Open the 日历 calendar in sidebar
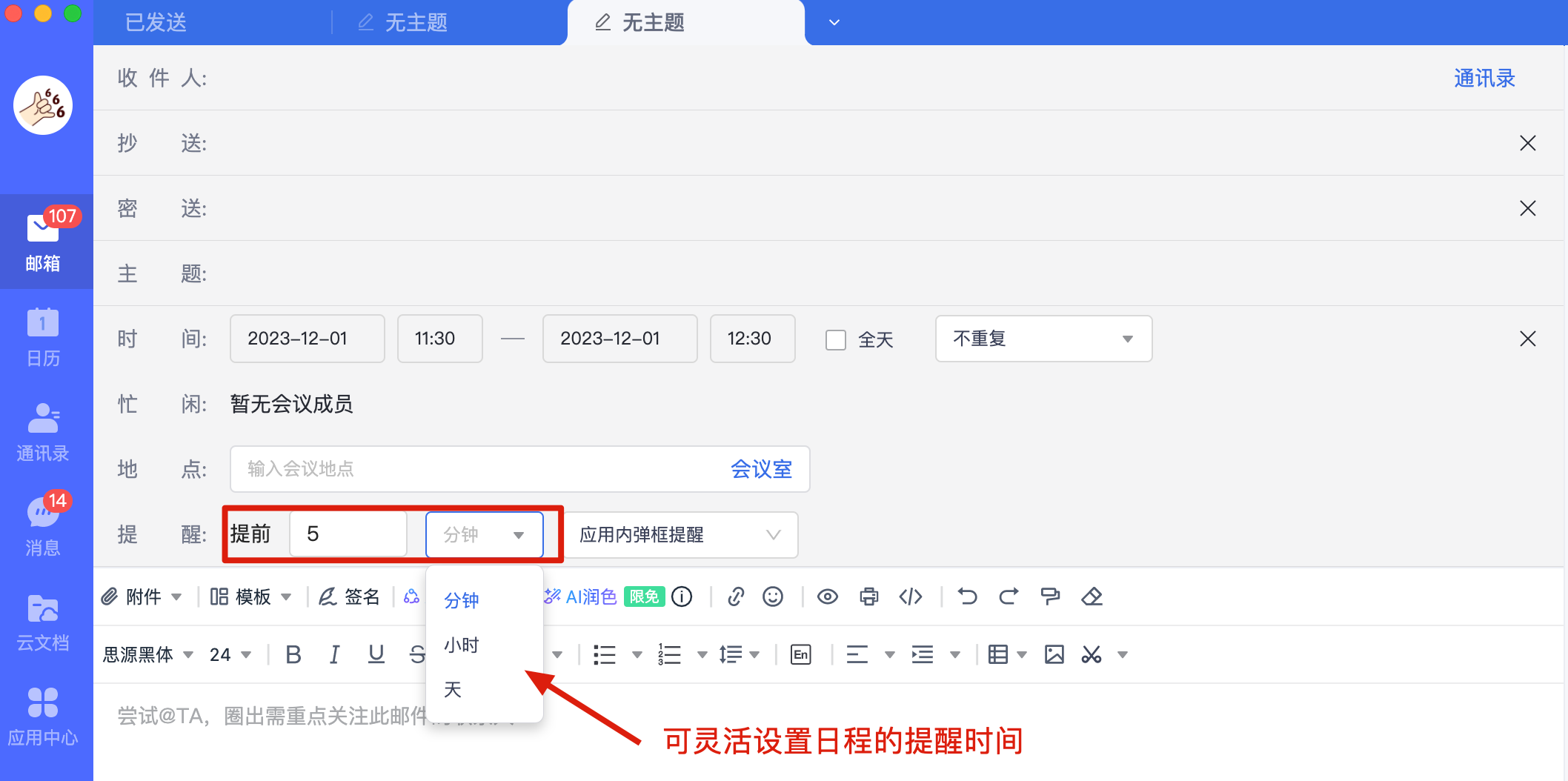The height and width of the screenshot is (781, 1568). 43,338
